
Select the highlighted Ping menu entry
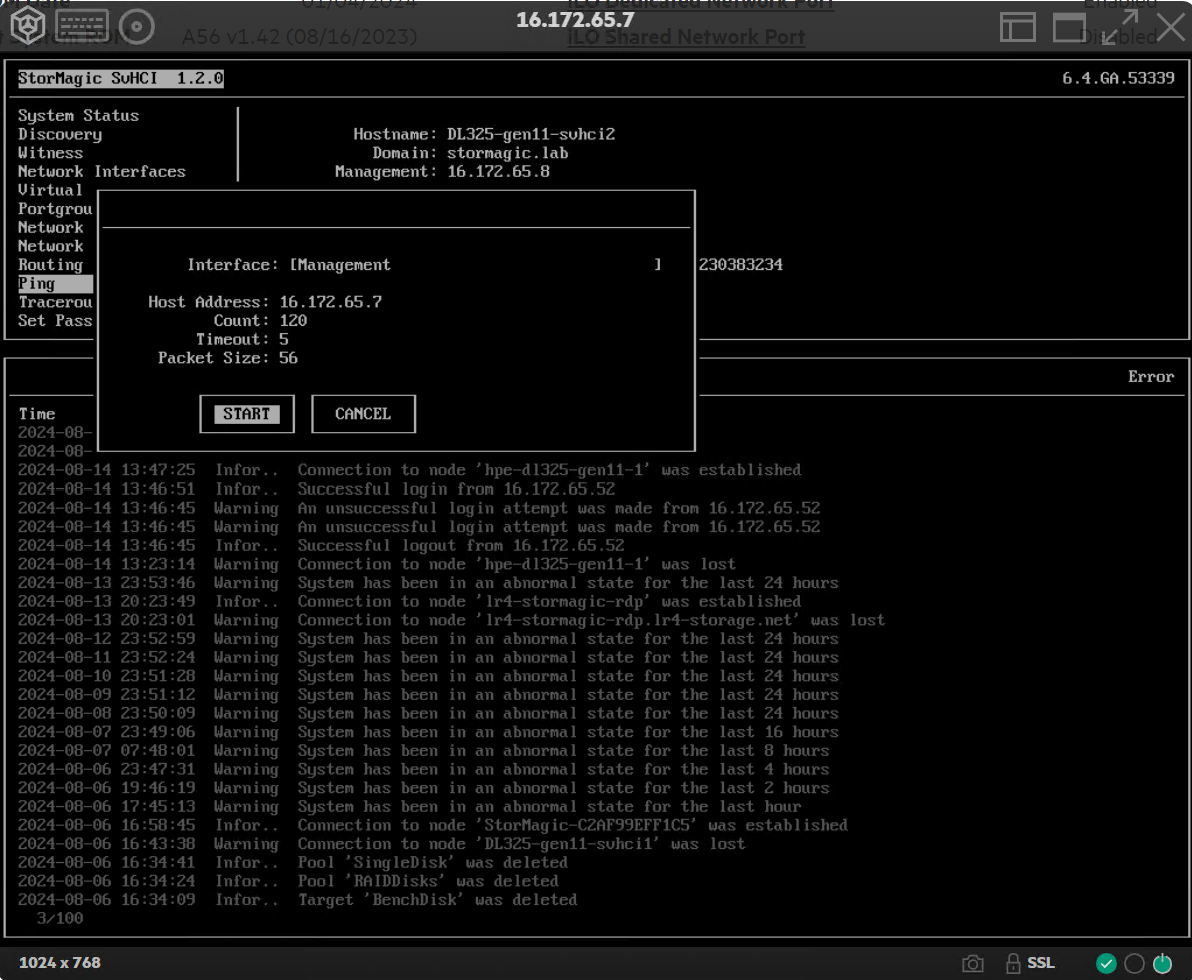click(x=55, y=284)
